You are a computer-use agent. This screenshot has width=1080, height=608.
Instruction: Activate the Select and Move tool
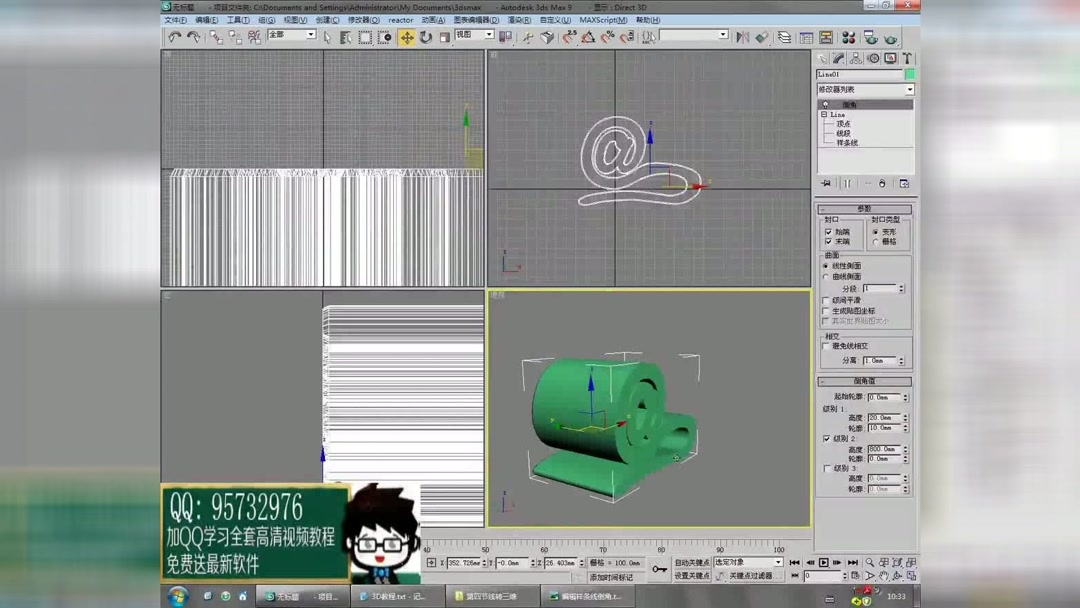click(x=406, y=37)
